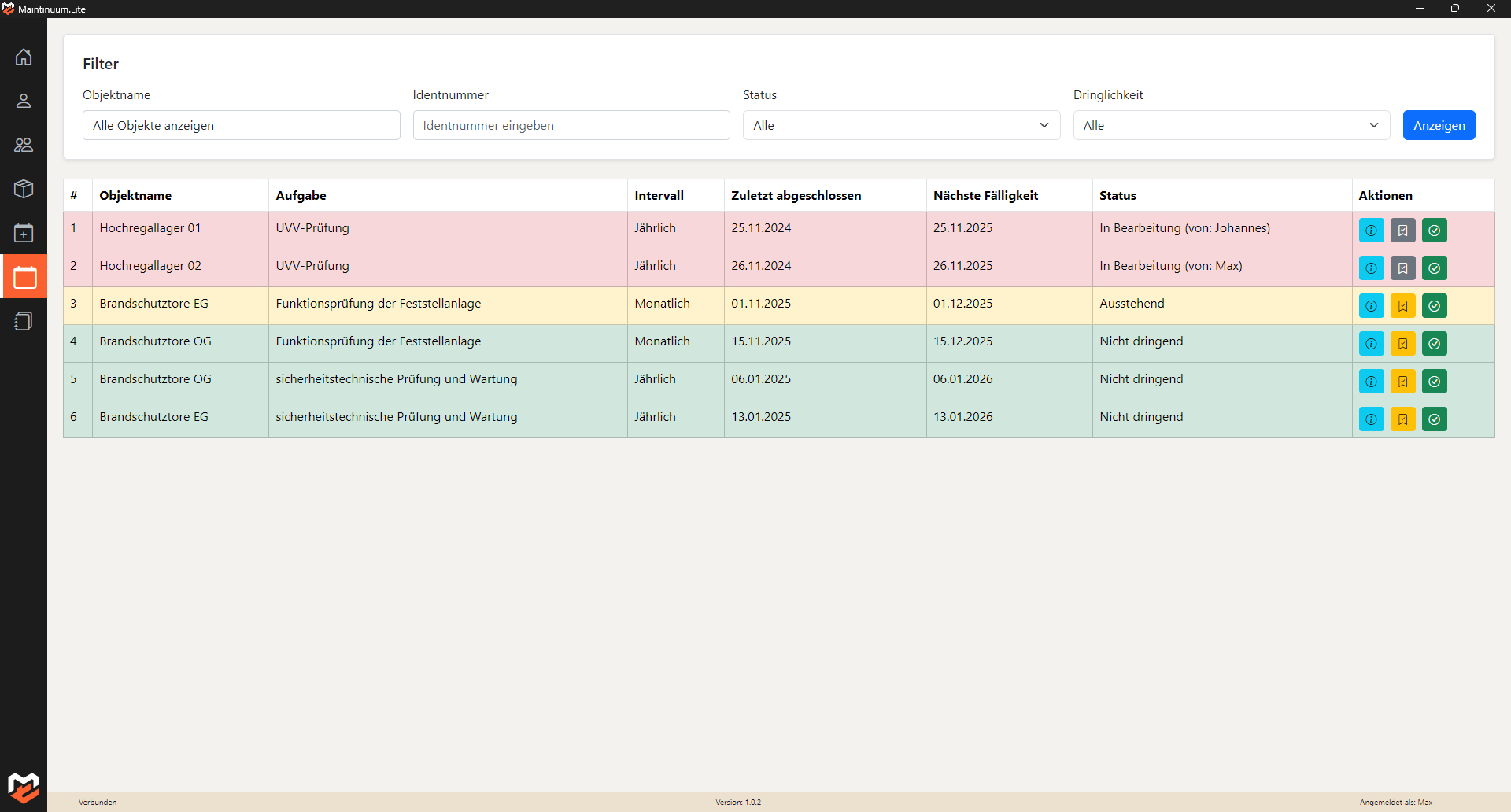Screen dimensions: 1511x812
Task: Open the add-appointment calendar plus icon
Action: tap(24, 233)
